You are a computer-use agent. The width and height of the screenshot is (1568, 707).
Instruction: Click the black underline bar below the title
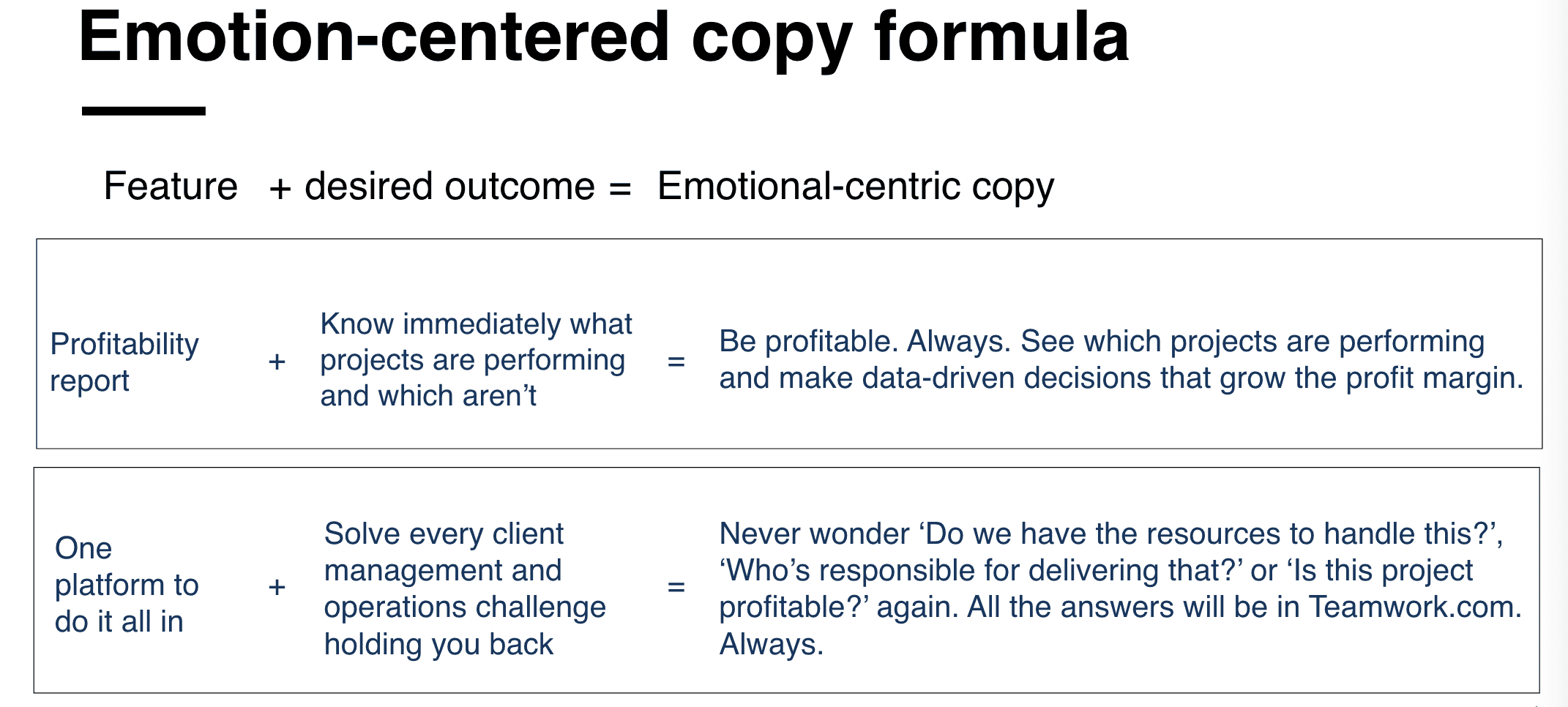pos(143,111)
